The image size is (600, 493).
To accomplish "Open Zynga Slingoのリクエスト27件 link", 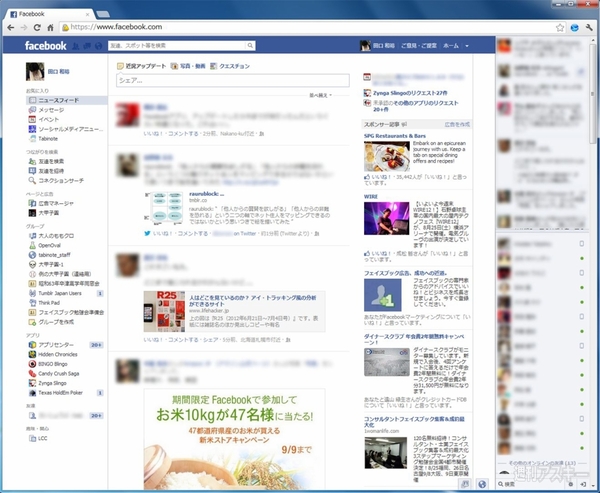I will (x=410, y=93).
